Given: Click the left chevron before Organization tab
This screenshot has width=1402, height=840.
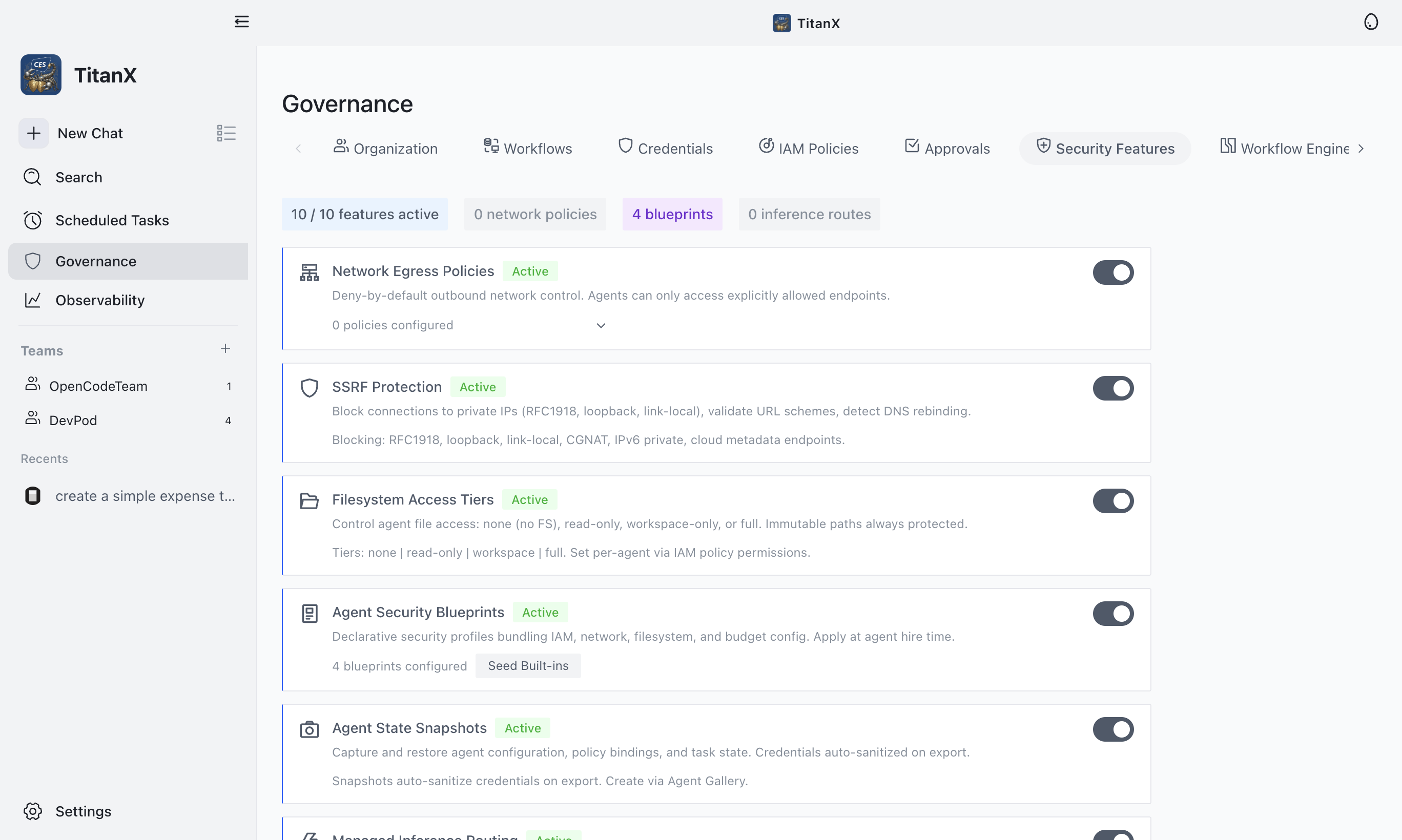Looking at the screenshot, I should (298, 149).
